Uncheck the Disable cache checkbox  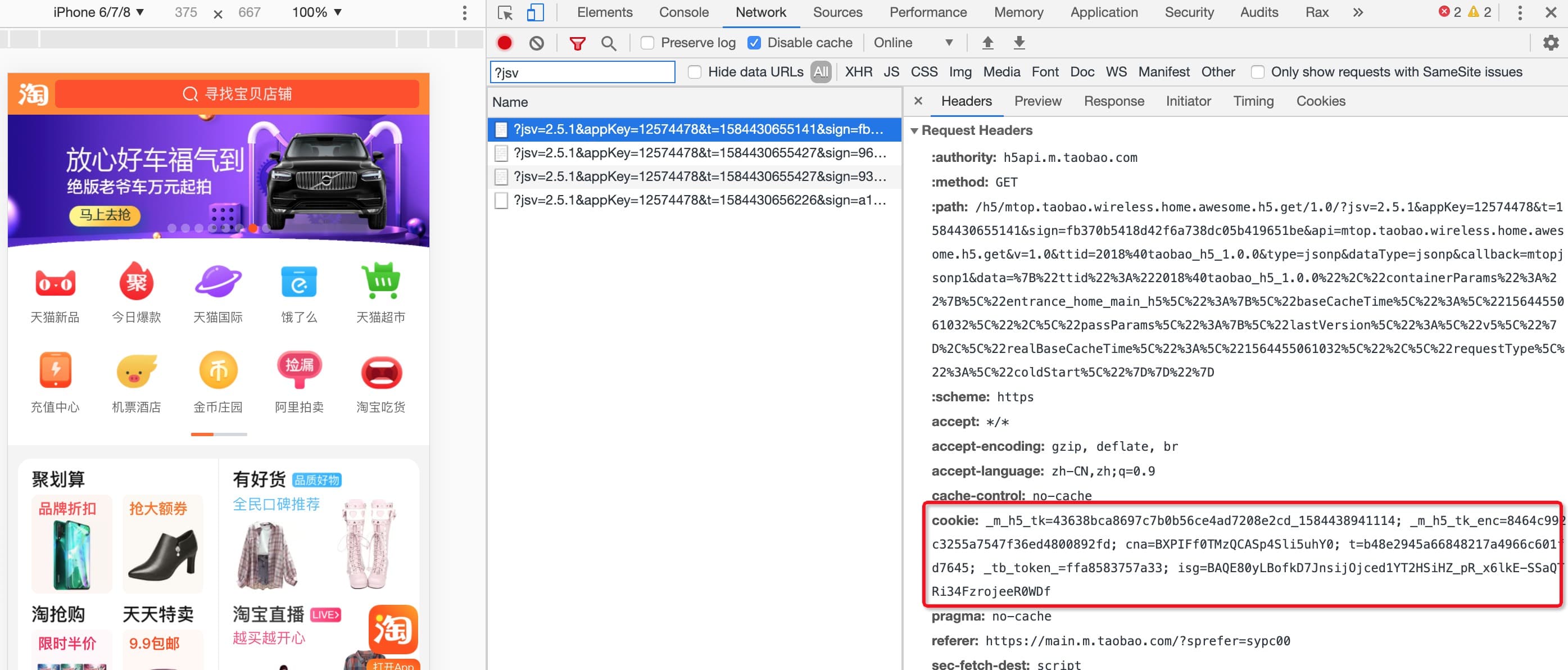[x=754, y=43]
